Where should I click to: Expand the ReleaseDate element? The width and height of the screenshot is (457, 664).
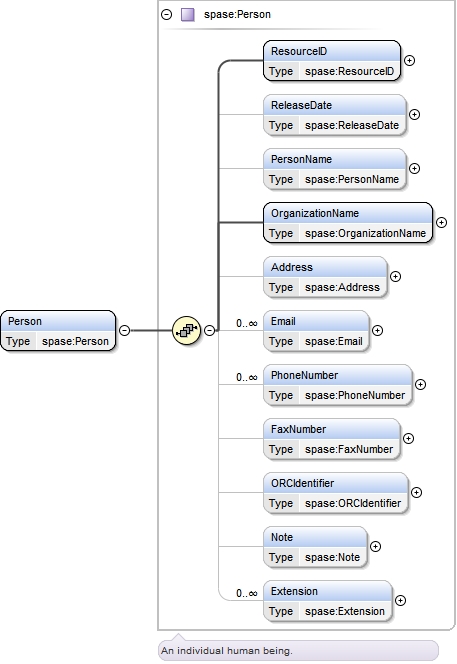[x=415, y=114]
